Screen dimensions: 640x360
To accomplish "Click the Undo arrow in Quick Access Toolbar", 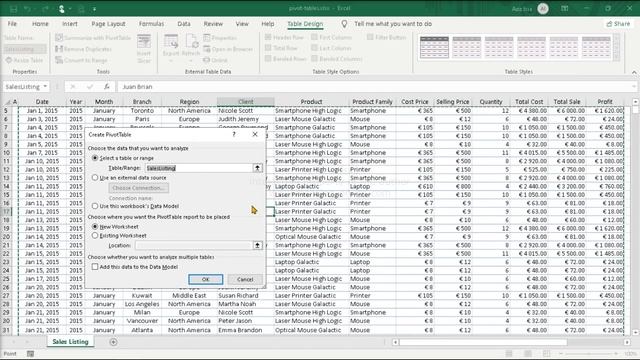I will tap(27, 9).
